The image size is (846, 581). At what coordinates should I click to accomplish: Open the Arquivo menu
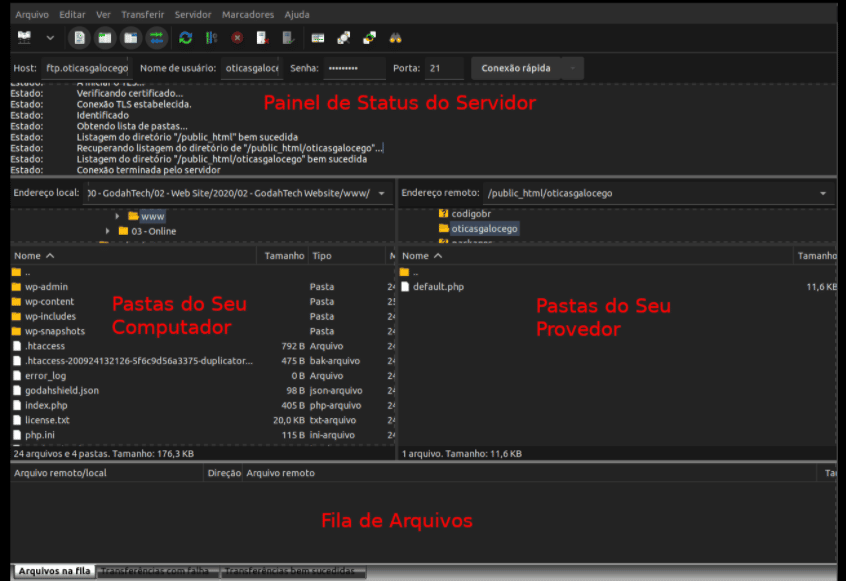click(x=32, y=15)
